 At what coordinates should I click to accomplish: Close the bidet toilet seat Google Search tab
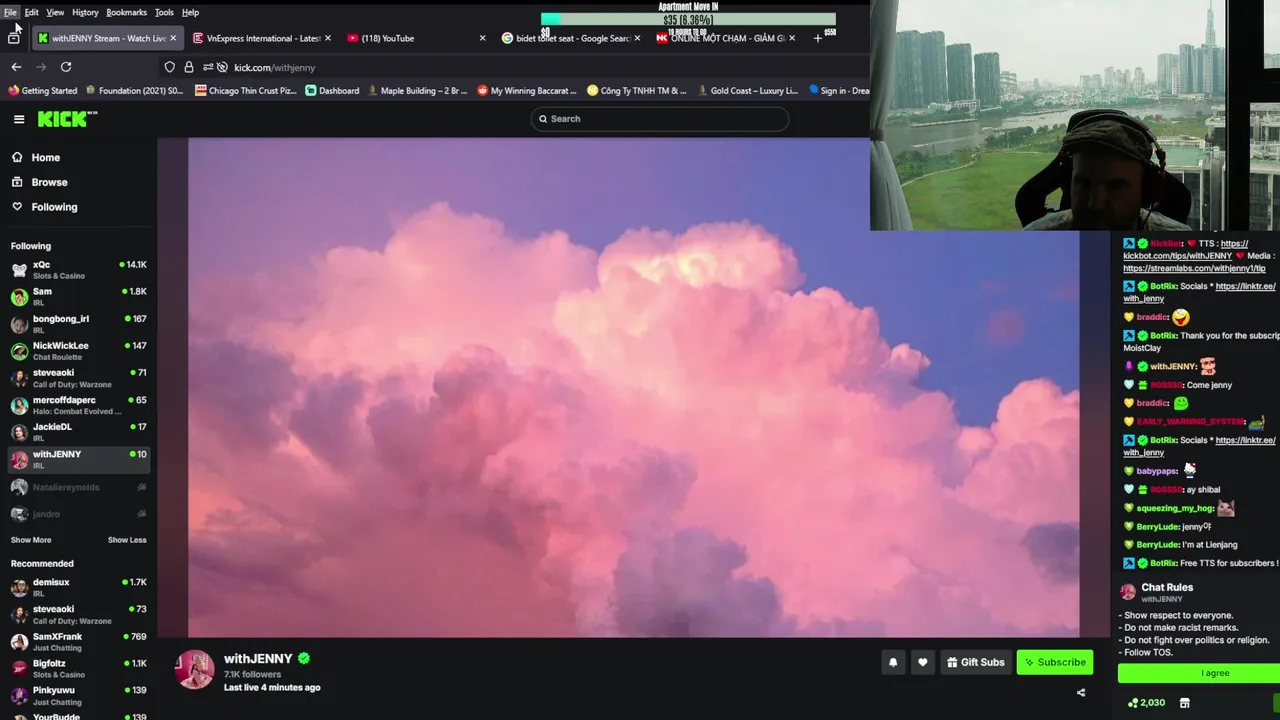click(637, 38)
